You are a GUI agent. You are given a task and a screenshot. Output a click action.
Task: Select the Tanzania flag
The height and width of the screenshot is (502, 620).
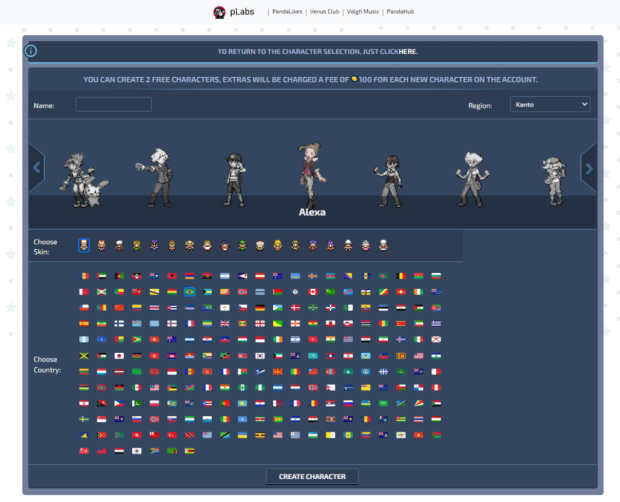225,435
